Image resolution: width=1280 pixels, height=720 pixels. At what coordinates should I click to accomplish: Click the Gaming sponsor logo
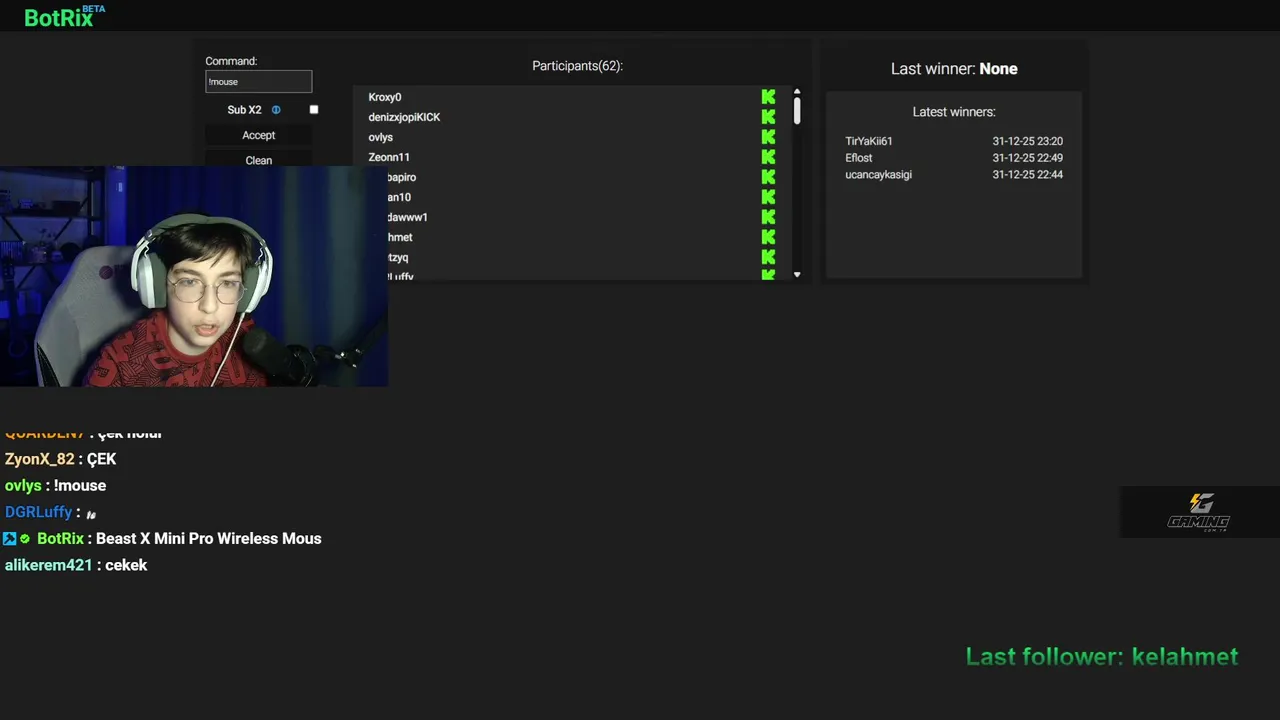[1199, 512]
